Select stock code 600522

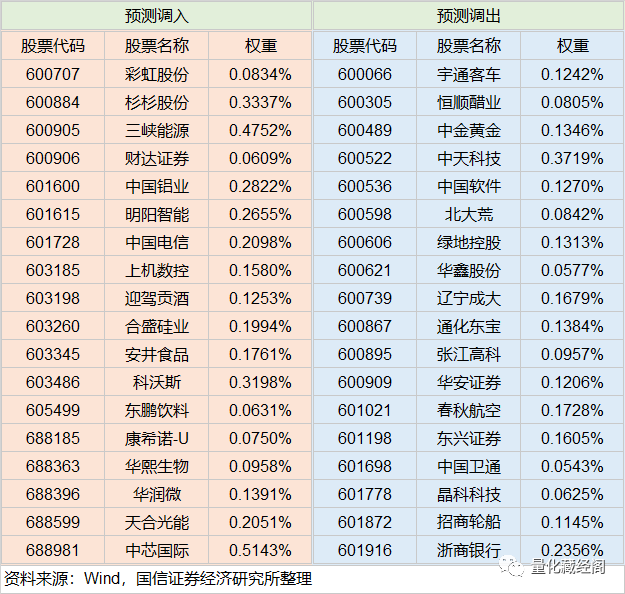(365, 159)
